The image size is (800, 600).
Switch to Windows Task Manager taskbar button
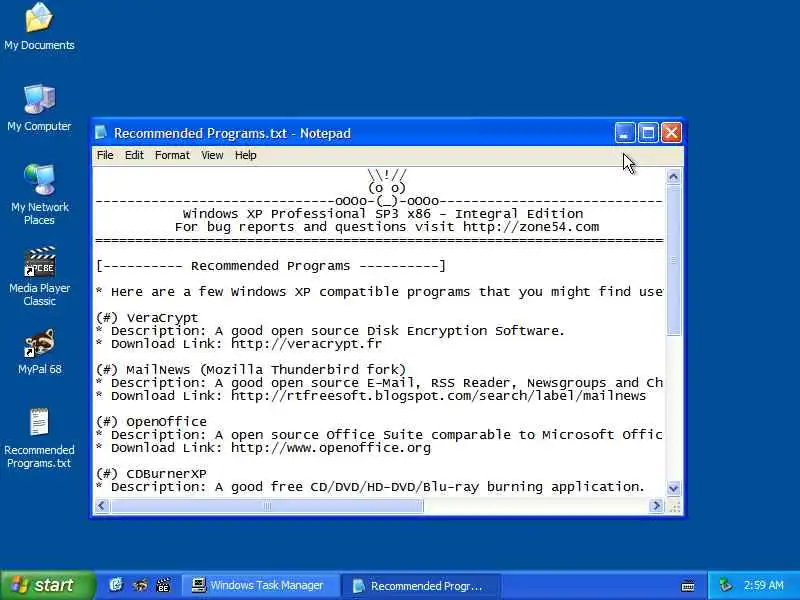click(259, 585)
